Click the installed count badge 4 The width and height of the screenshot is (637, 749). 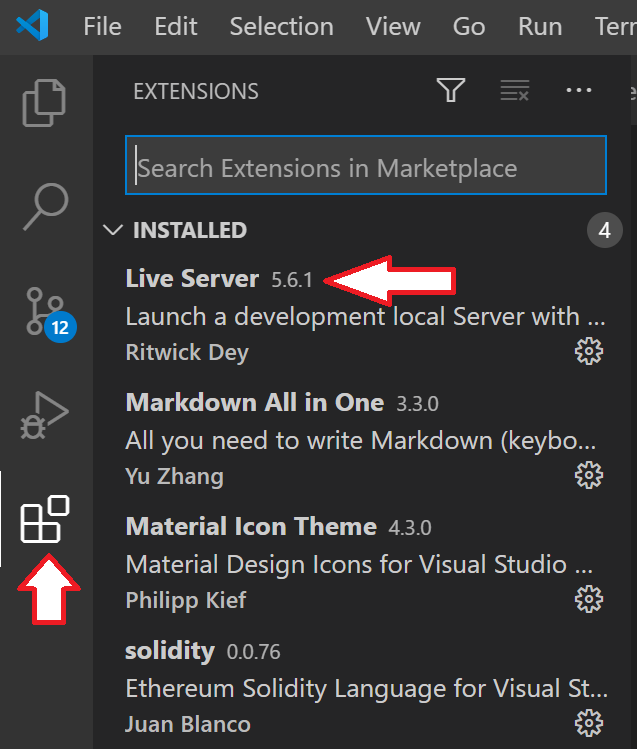click(x=605, y=230)
